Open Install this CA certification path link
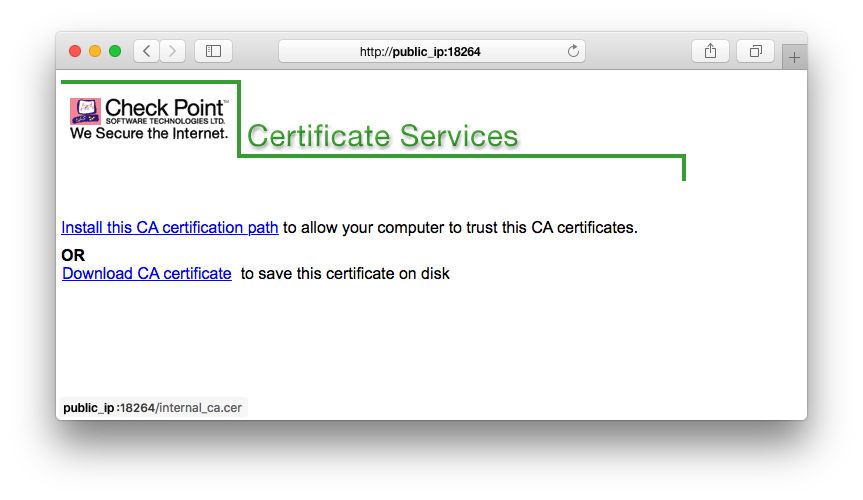The image size is (863, 500). pos(170,227)
